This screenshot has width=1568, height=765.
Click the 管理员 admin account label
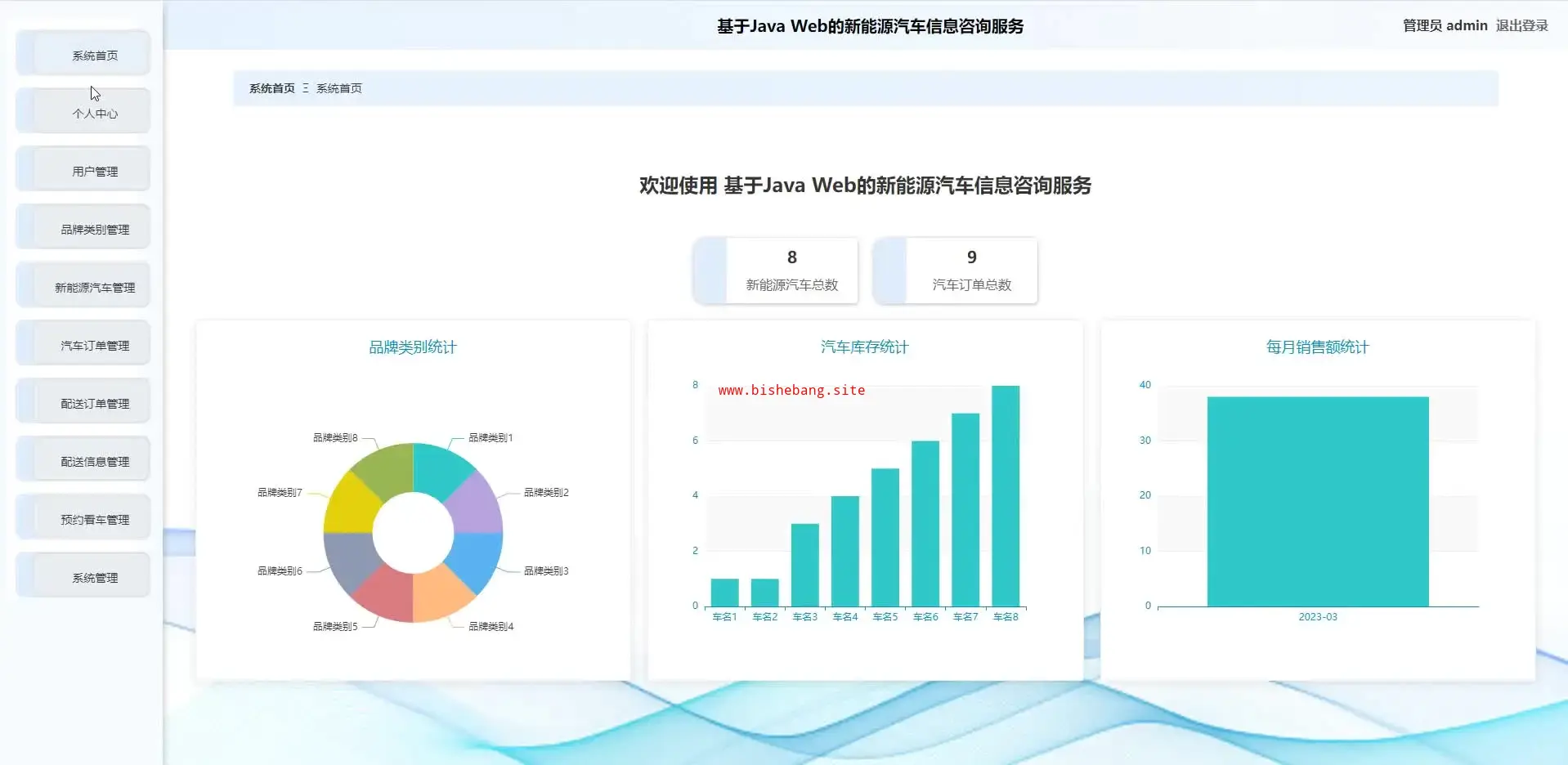coord(1445,25)
